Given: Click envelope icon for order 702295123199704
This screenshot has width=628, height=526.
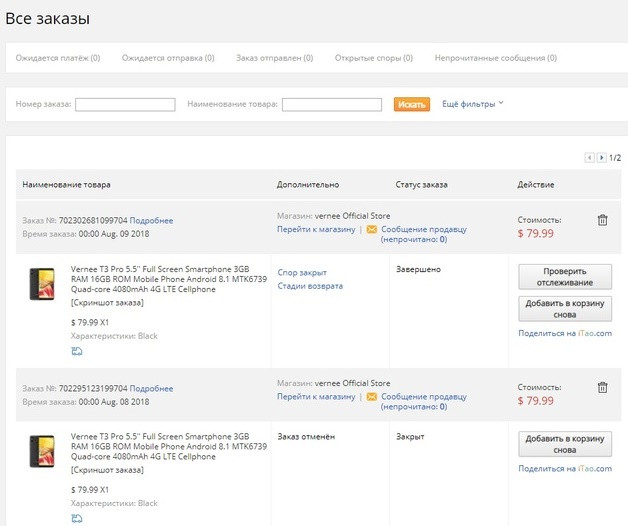Looking at the screenshot, I should click(372, 397).
